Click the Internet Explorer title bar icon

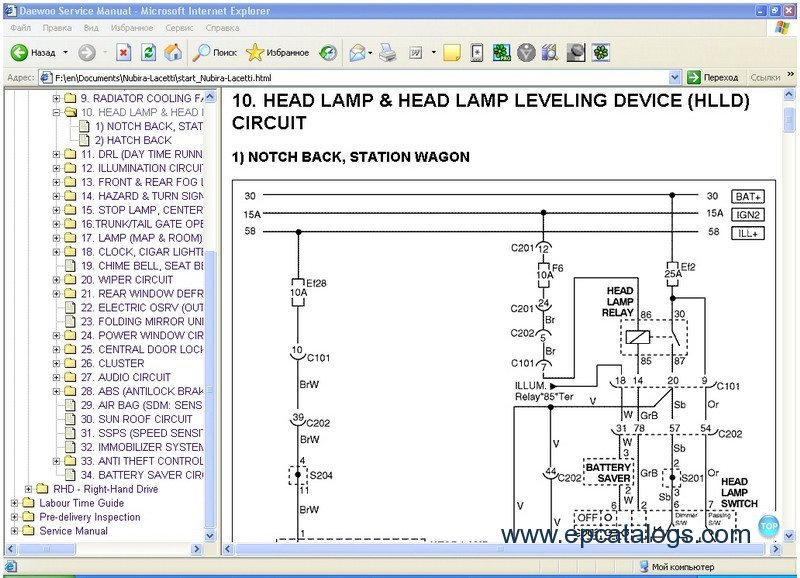[10, 10]
